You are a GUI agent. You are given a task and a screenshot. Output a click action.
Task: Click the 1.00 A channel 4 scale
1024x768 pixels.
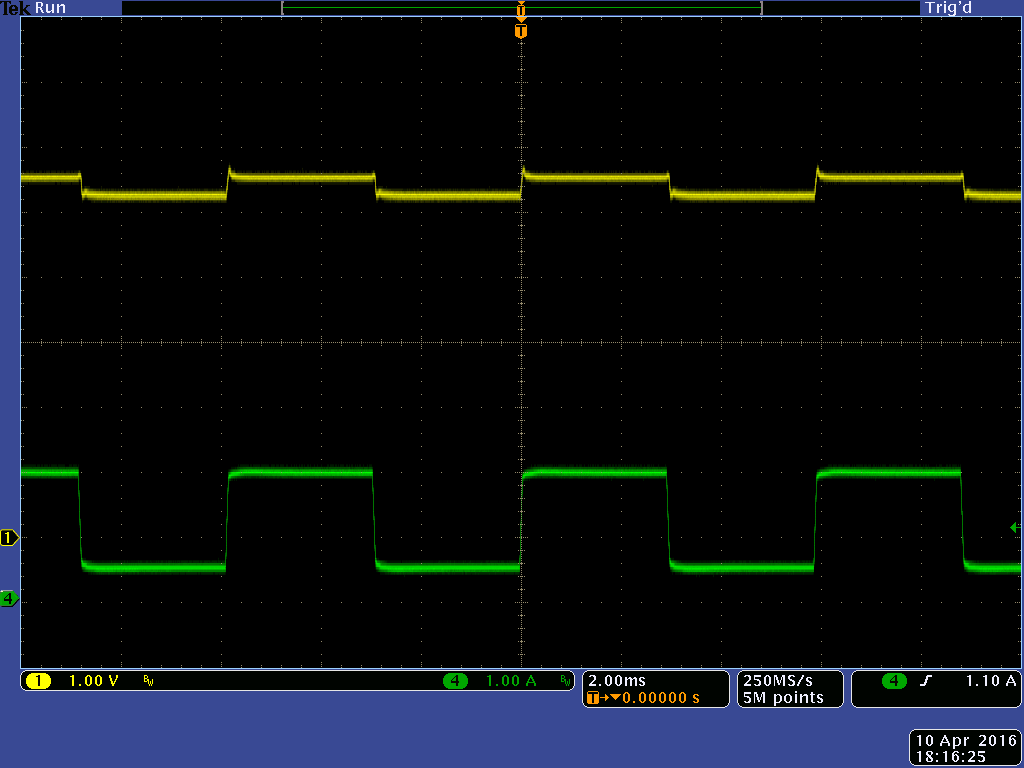point(511,681)
